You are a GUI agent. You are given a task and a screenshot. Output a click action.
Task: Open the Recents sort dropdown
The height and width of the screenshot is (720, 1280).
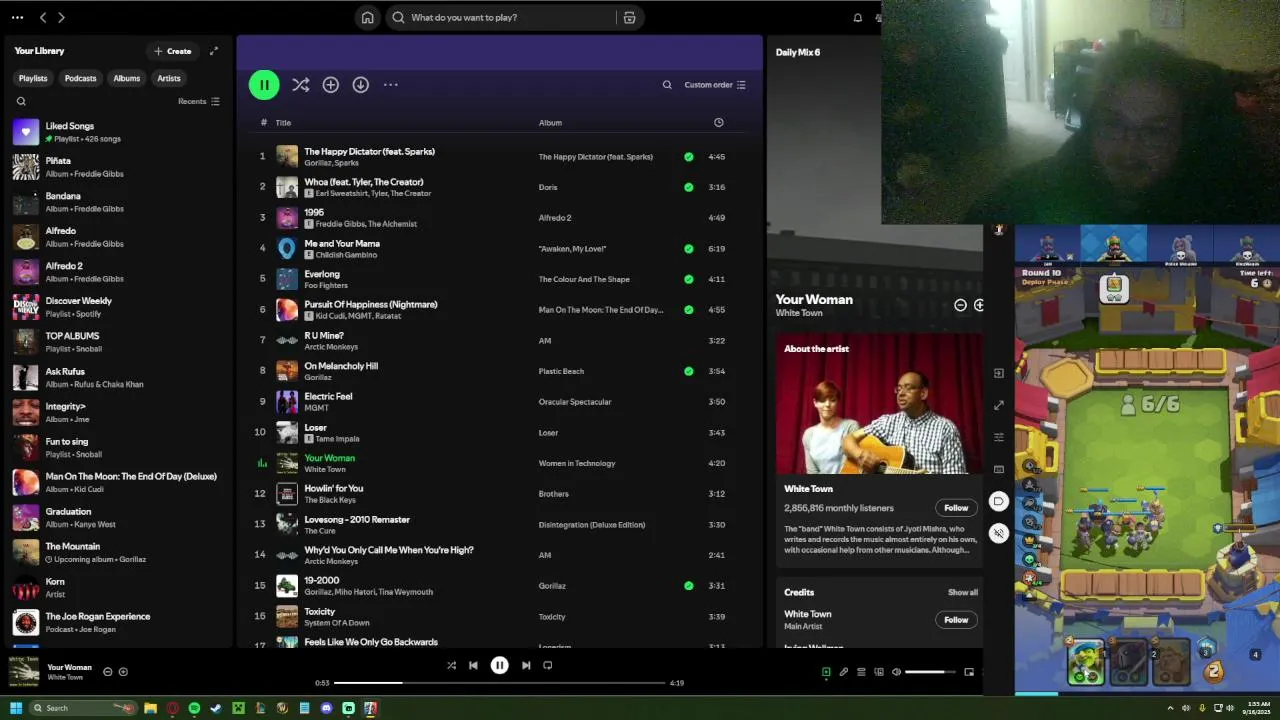point(198,101)
